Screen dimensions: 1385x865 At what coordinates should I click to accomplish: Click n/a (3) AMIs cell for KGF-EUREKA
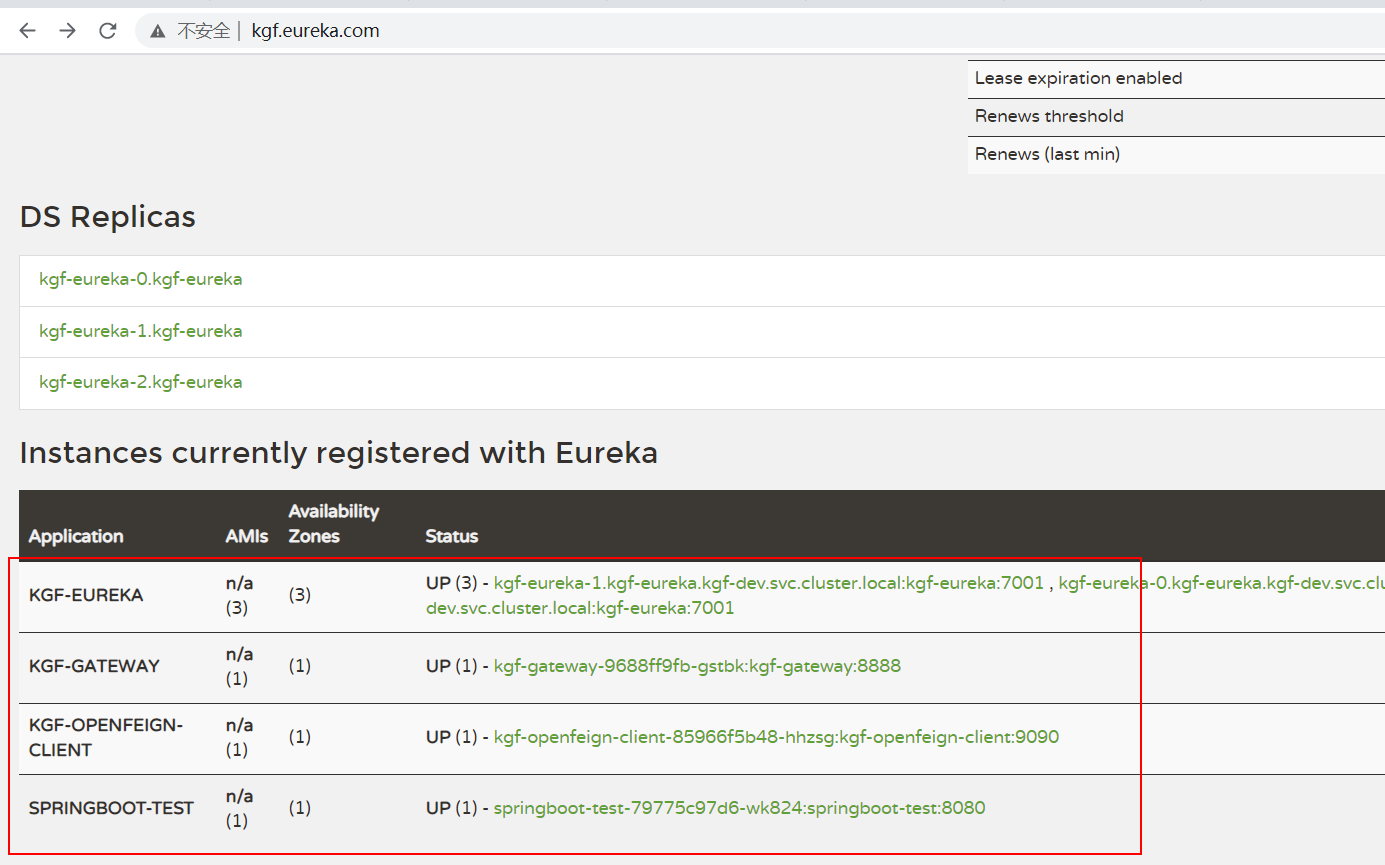point(239,595)
